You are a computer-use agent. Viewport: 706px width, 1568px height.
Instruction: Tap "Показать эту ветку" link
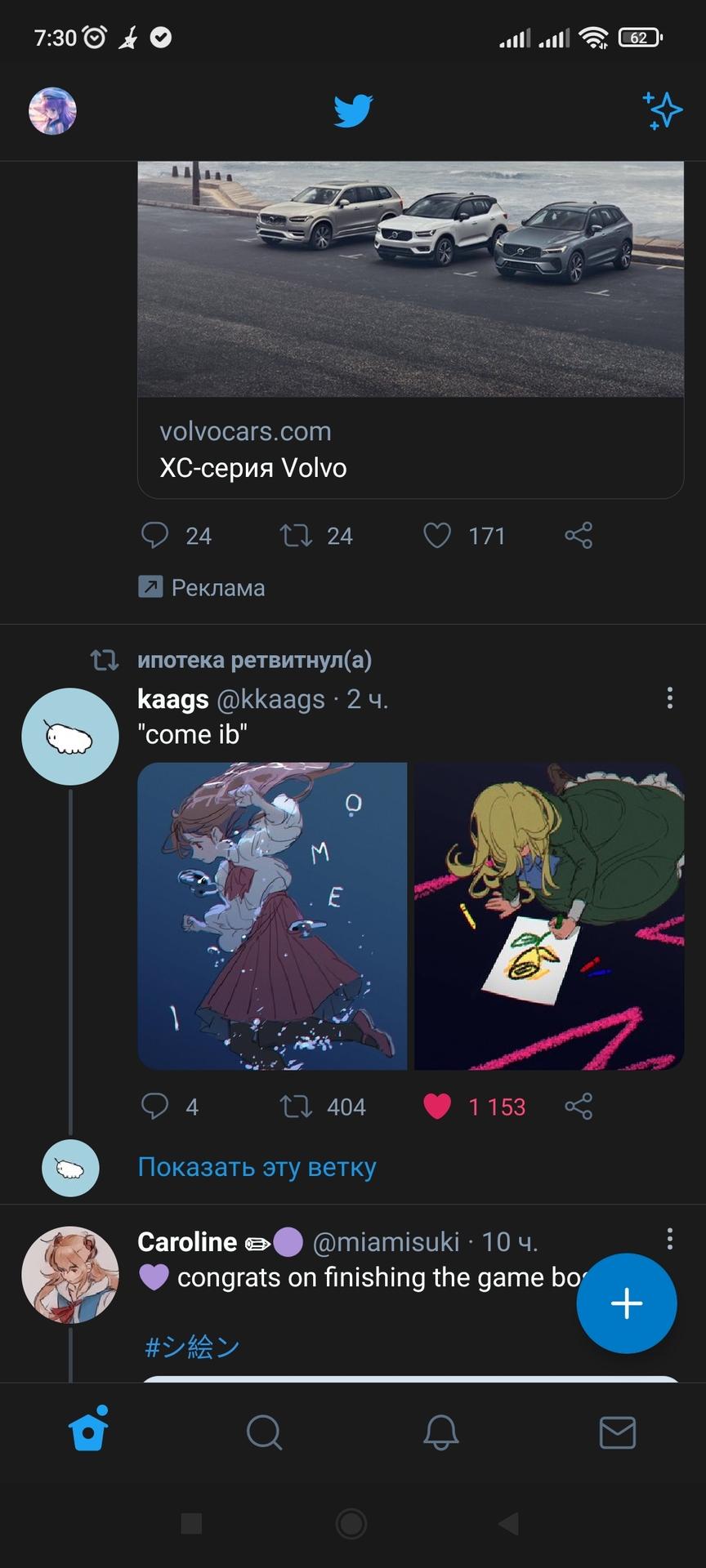(257, 1167)
